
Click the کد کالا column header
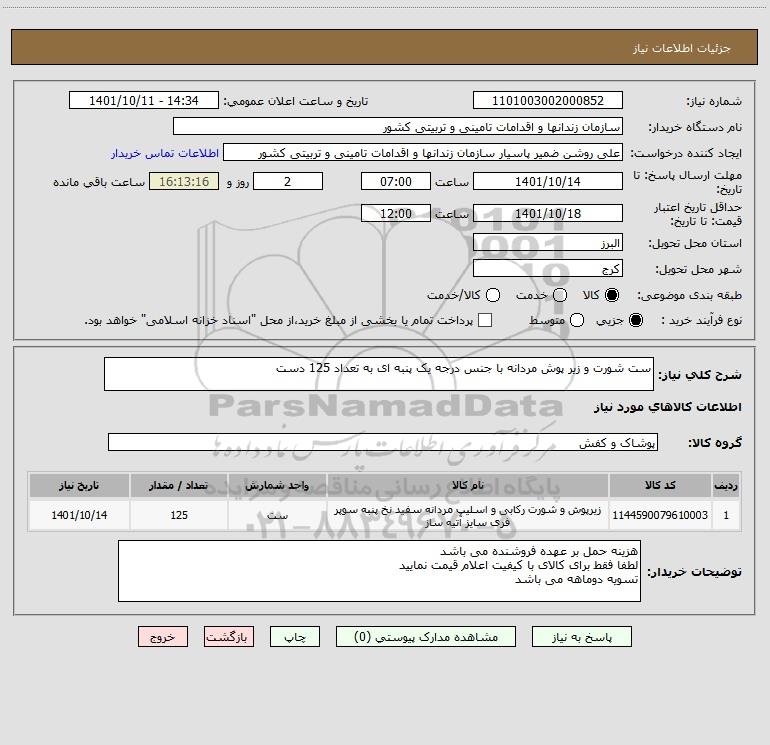tap(660, 485)
